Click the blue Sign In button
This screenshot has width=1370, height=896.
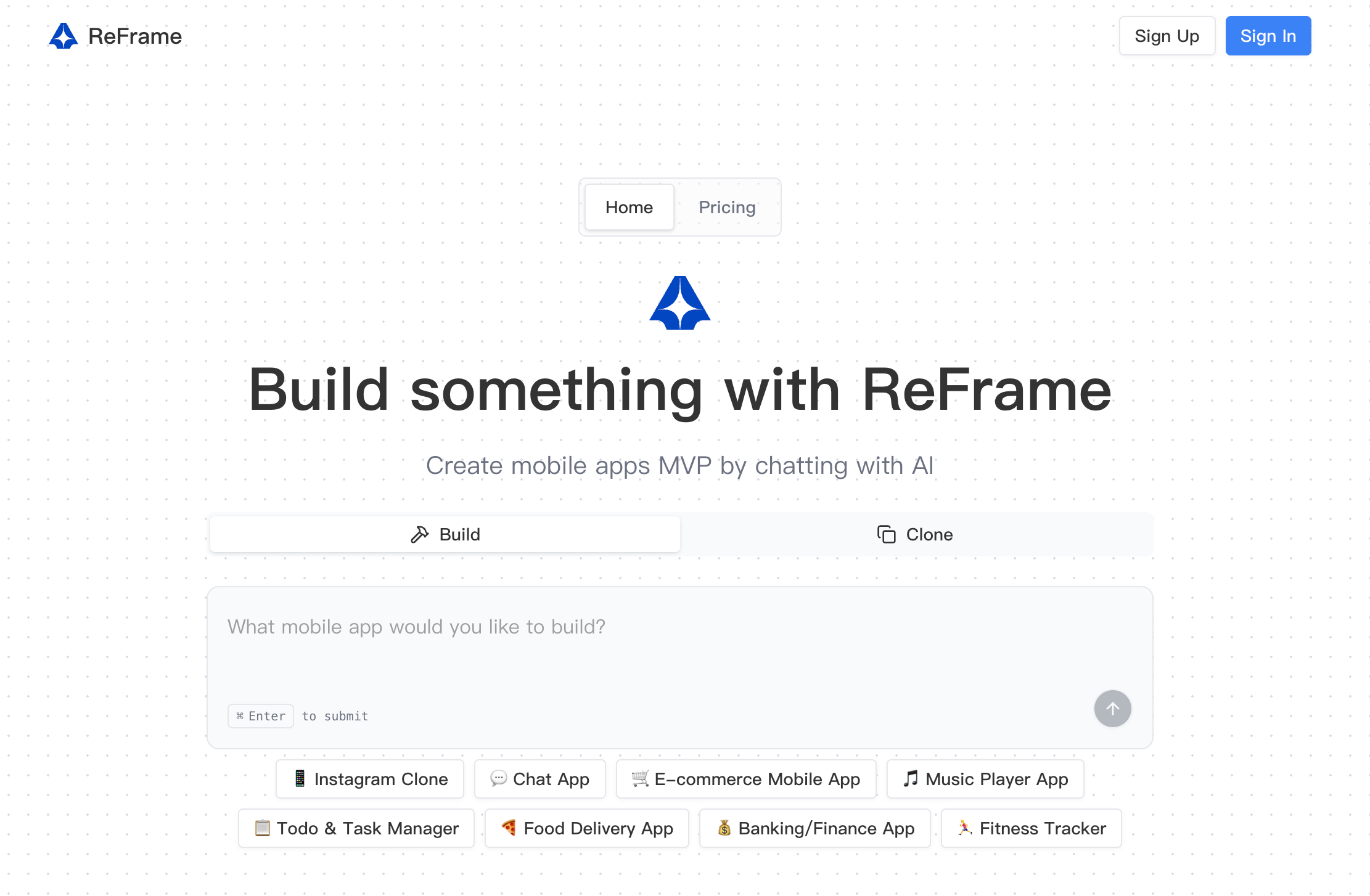tap(1268, 36)
